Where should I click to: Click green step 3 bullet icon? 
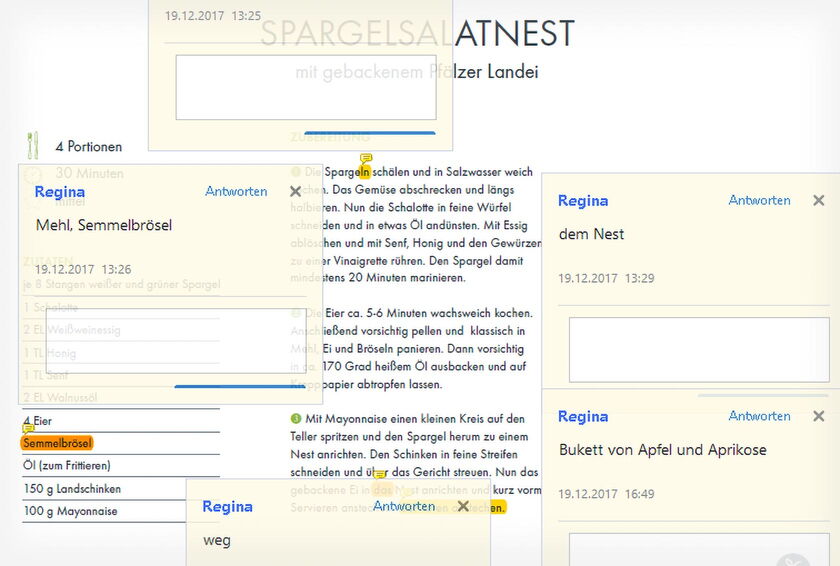click(x=295, y=418)
